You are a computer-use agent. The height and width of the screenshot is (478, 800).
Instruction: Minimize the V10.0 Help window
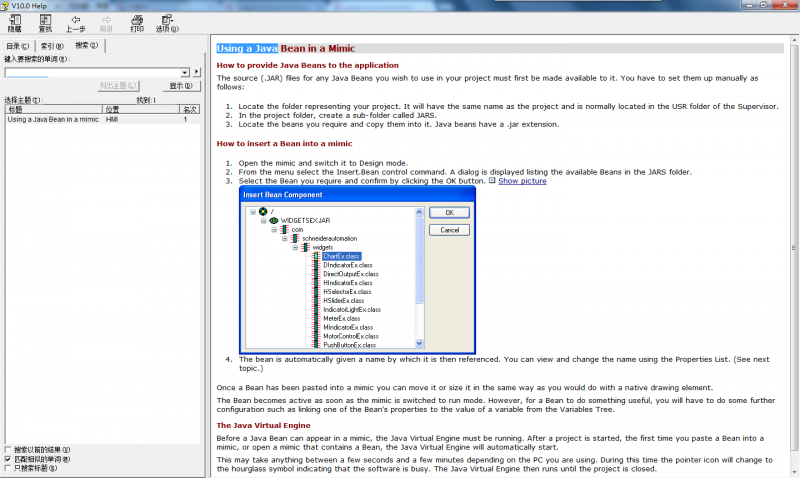point(749,5)
